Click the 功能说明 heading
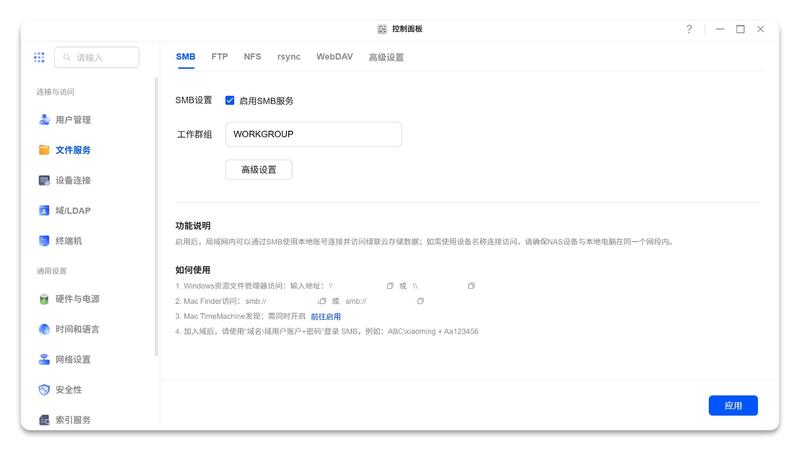 pyautogui.click(x=193, y=226)
